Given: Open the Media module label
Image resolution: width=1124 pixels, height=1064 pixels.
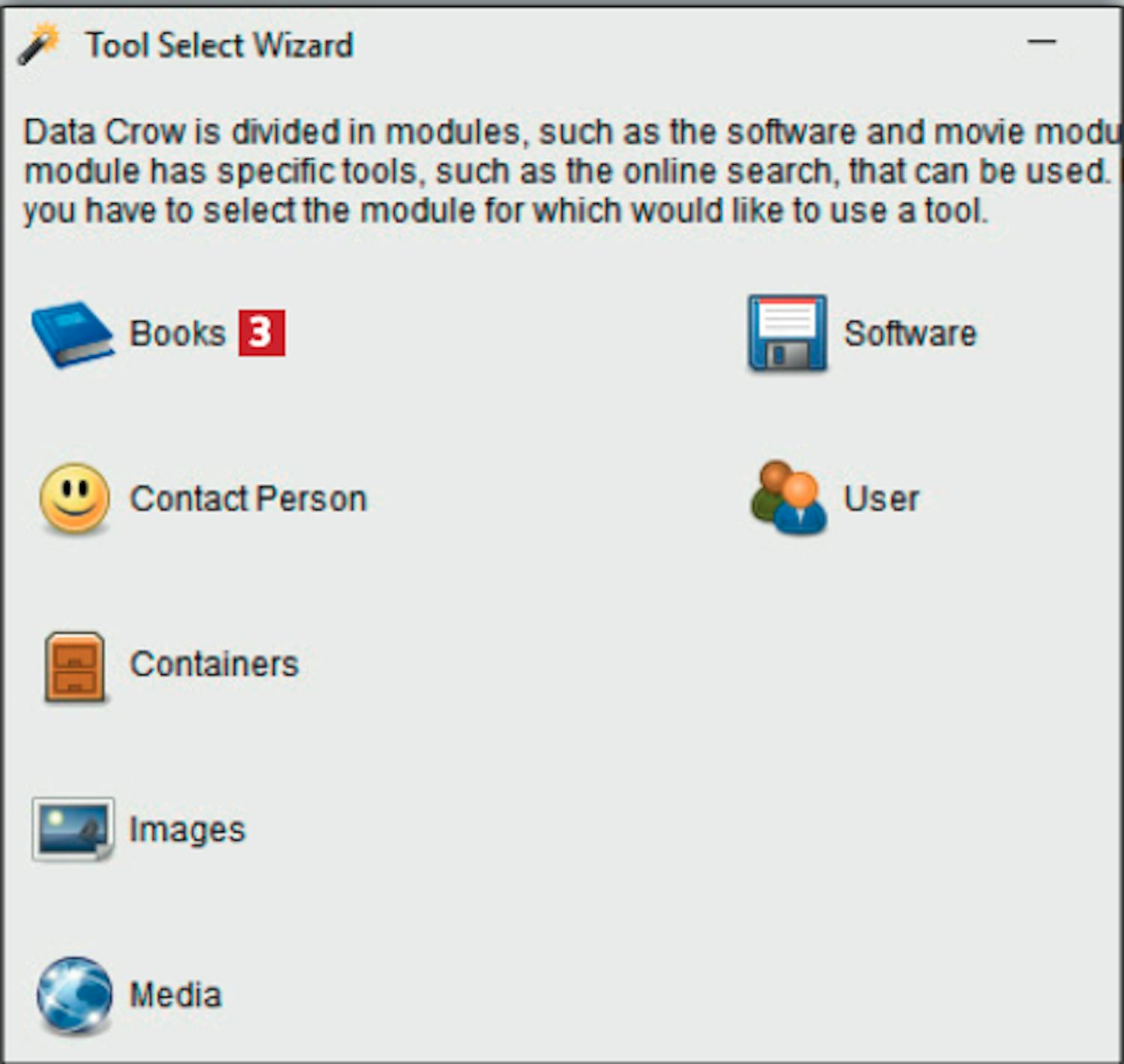Looking at the screenshot, I should click(175, 996).
